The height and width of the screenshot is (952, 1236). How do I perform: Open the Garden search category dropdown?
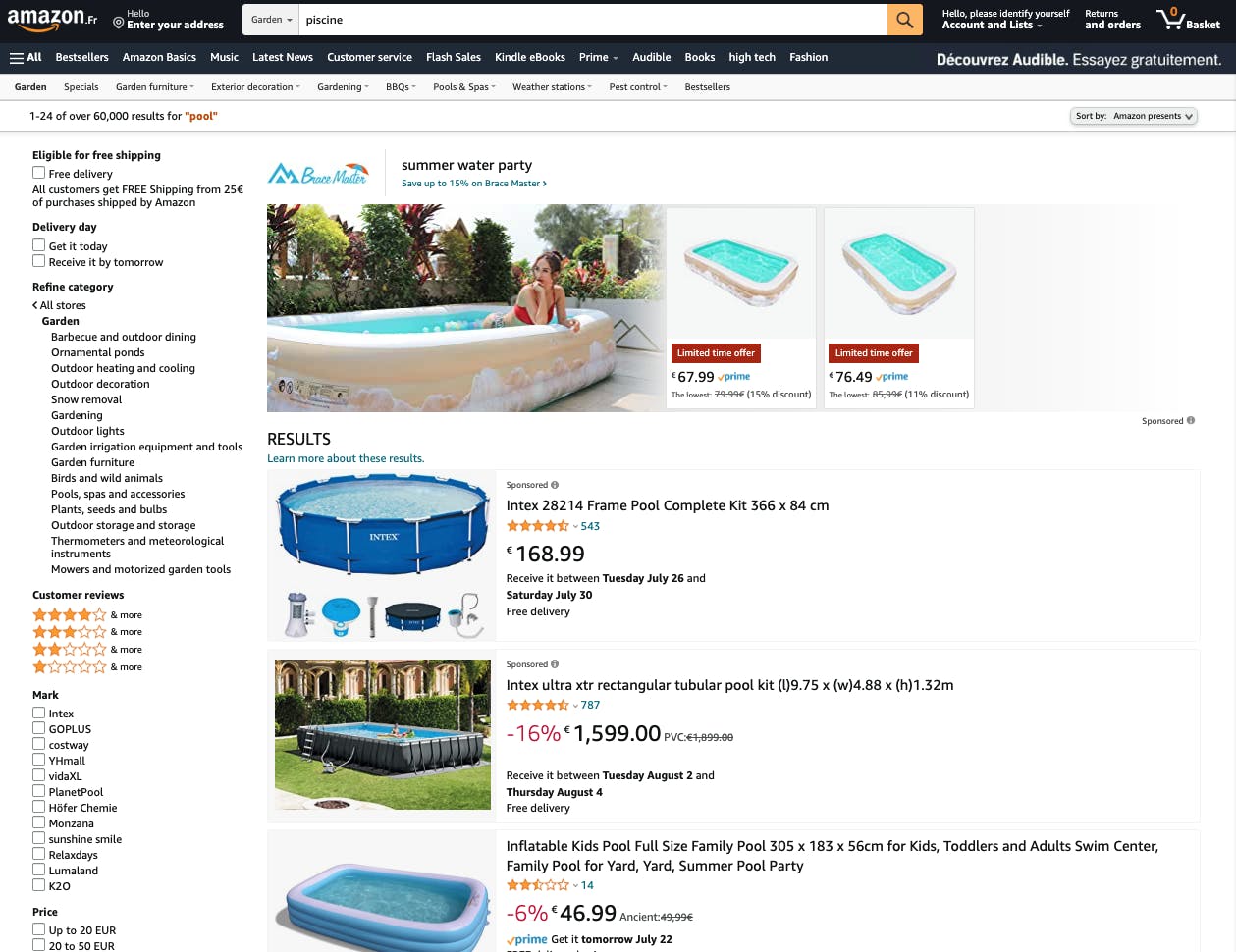[271, 20]
